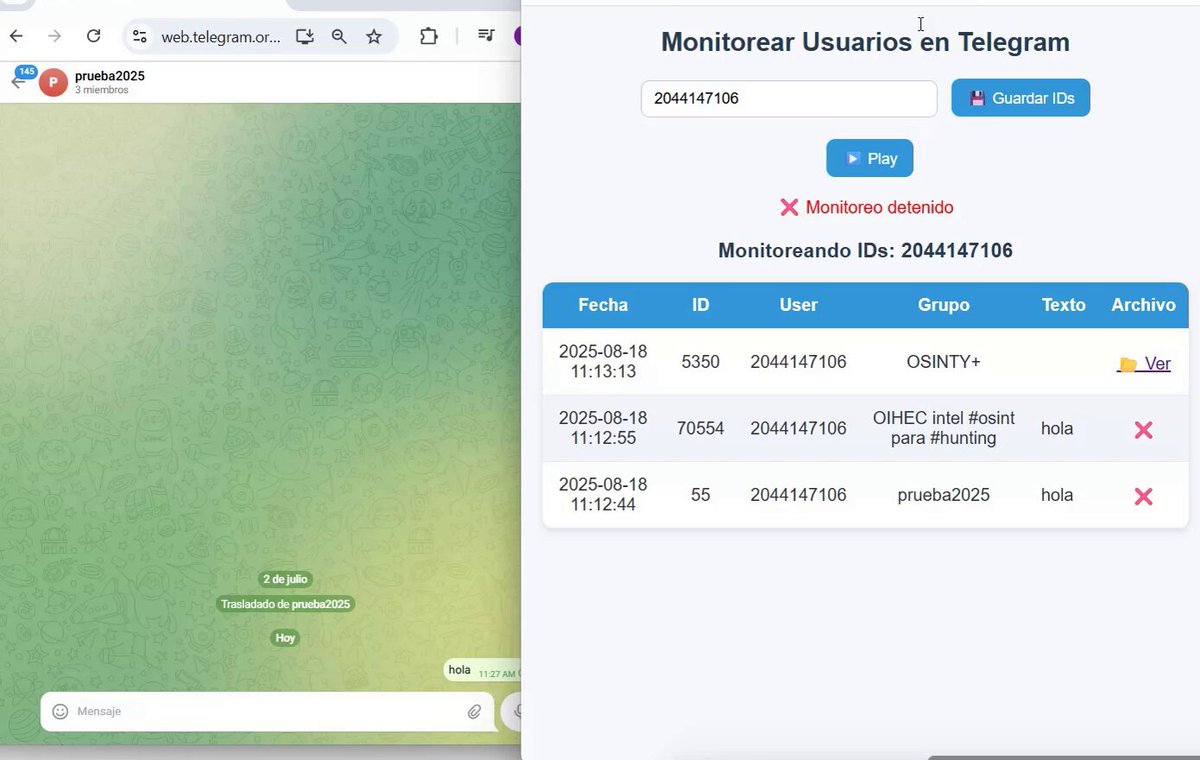Click the web.telegram.org address bar

[x=221, y=37]
